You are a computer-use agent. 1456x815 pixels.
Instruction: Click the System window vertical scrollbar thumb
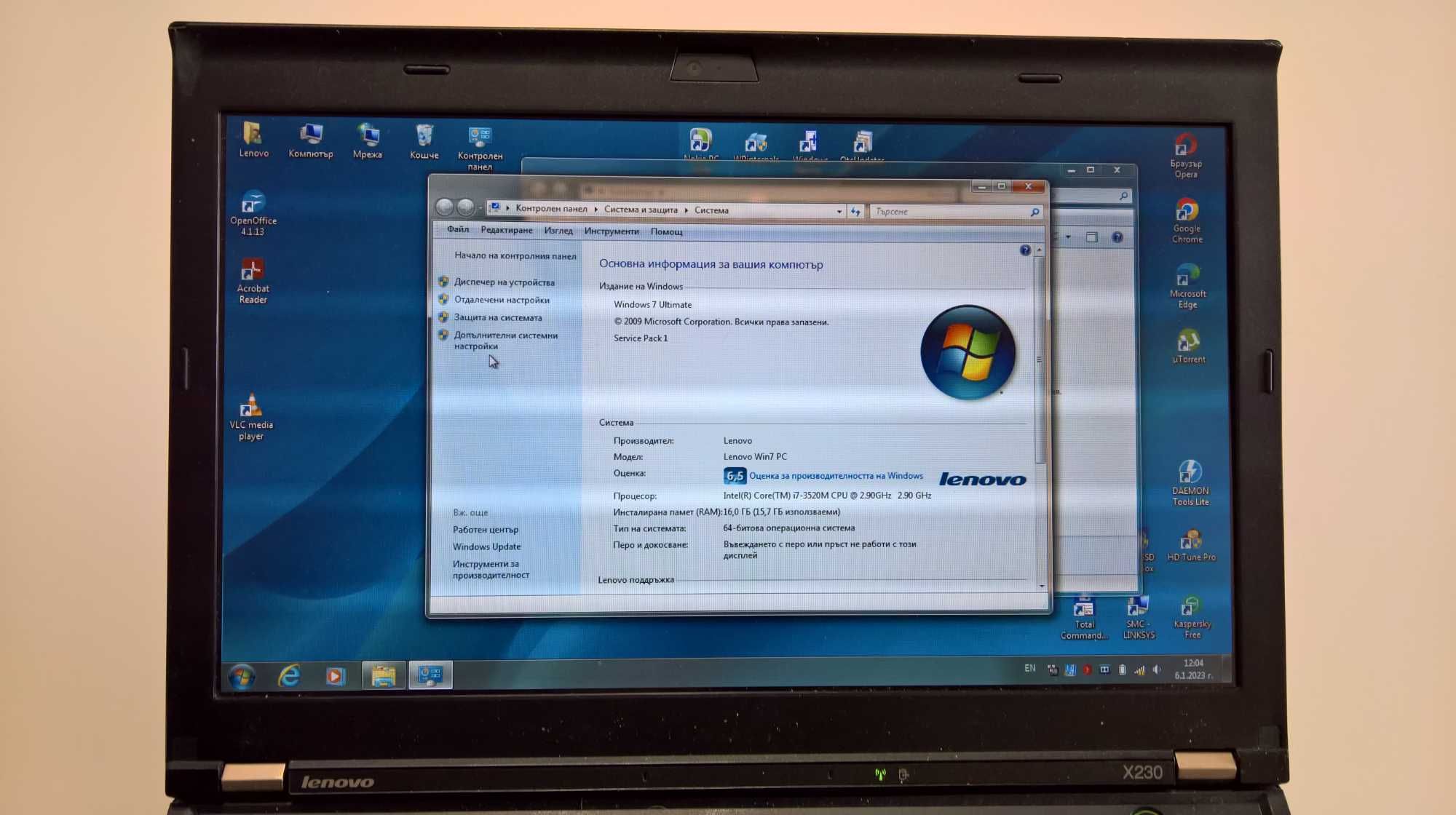tap(1040, 359)
